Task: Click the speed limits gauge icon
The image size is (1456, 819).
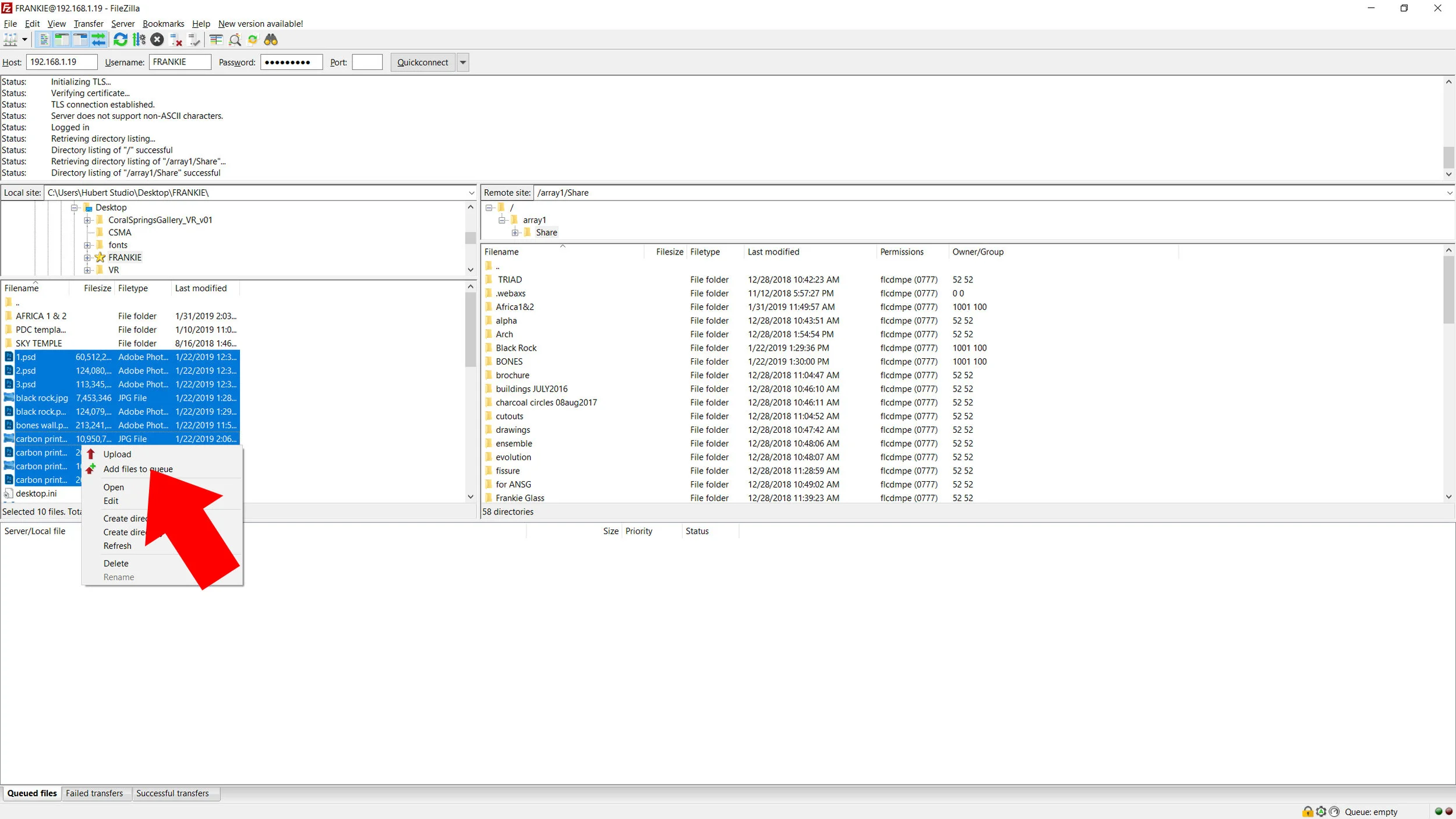Action: (1334, 811)
